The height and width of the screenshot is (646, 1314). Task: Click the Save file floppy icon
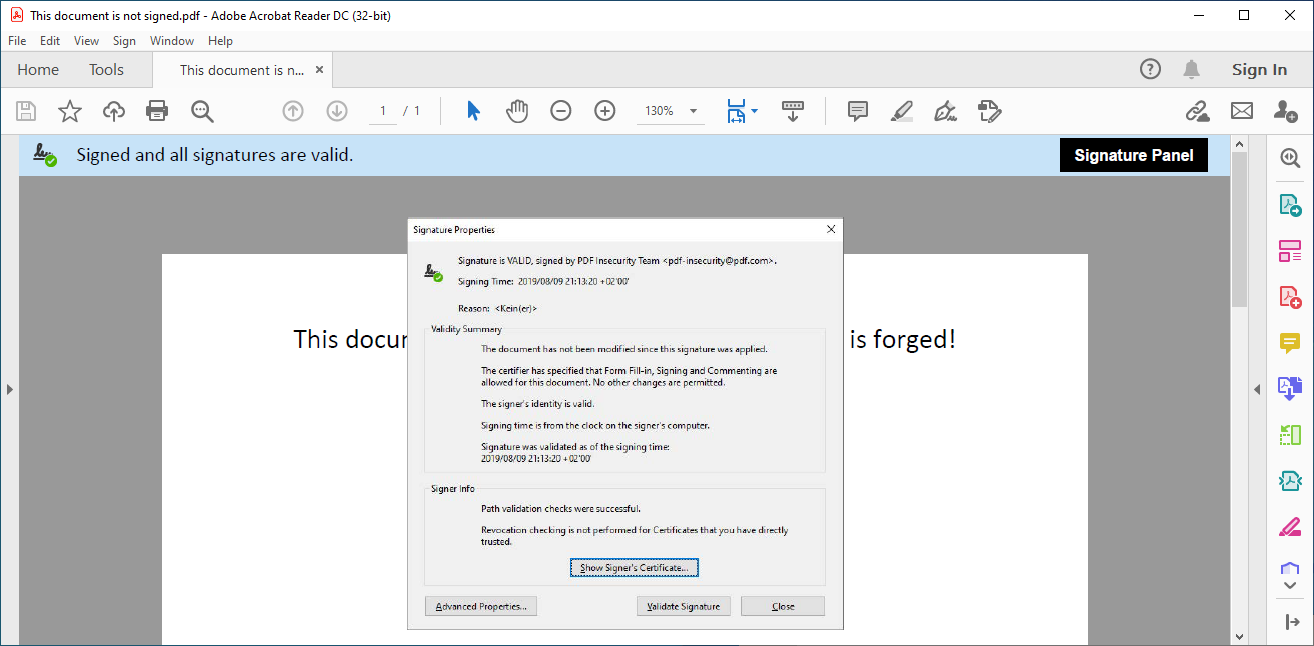point(26,111)
